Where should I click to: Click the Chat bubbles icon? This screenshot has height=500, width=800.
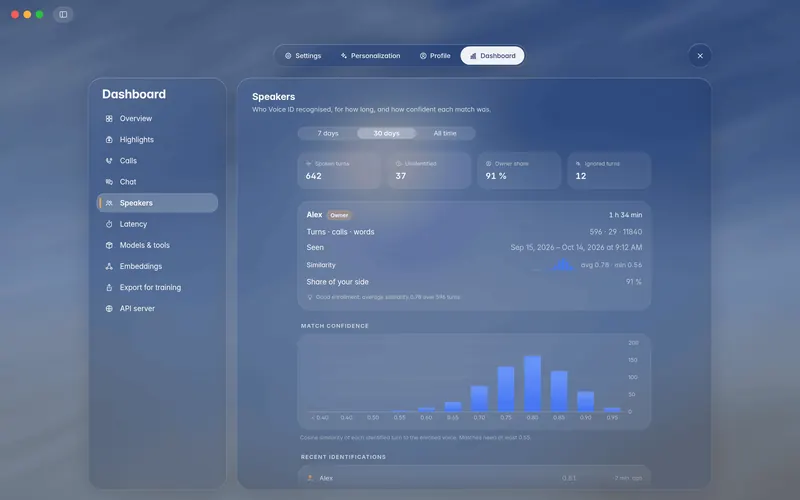pyautogui.click(x=109, y=182)
